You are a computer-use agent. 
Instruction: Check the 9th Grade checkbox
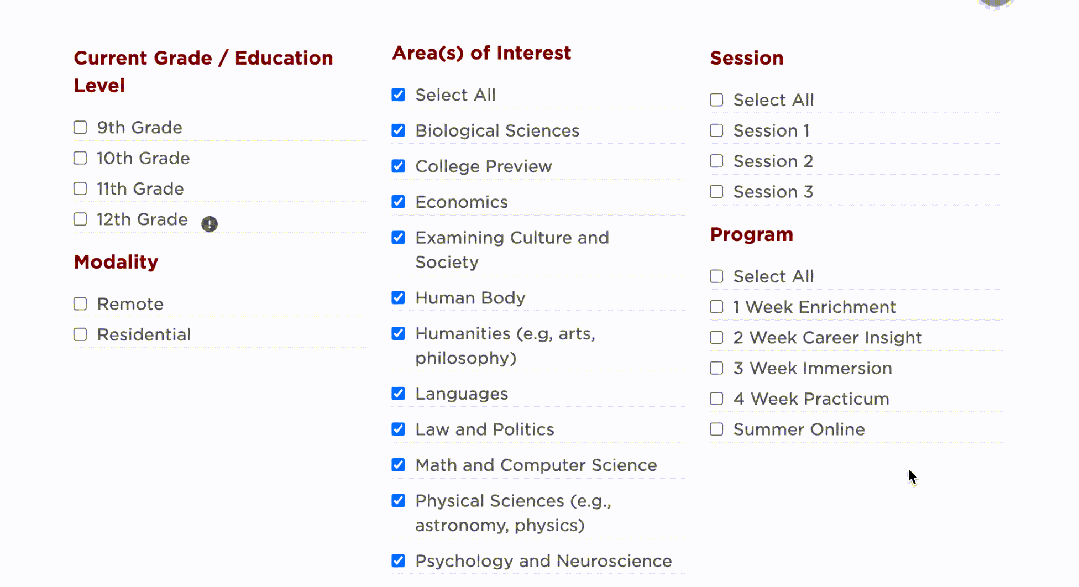pos(81,127)
